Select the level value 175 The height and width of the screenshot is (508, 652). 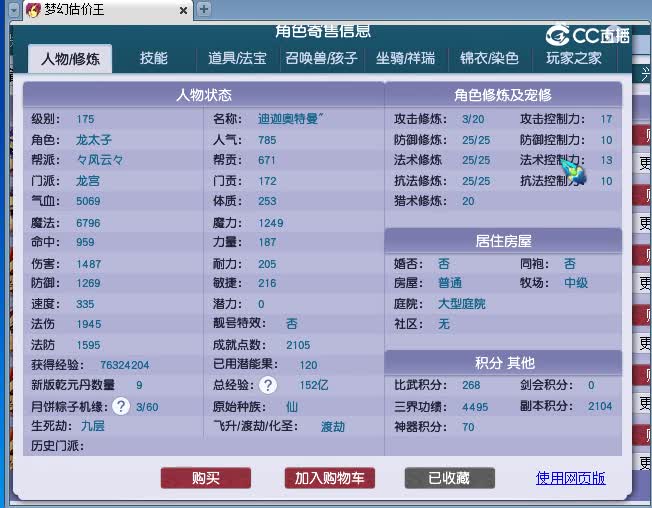pyautogui.click(x=85, y=119)
